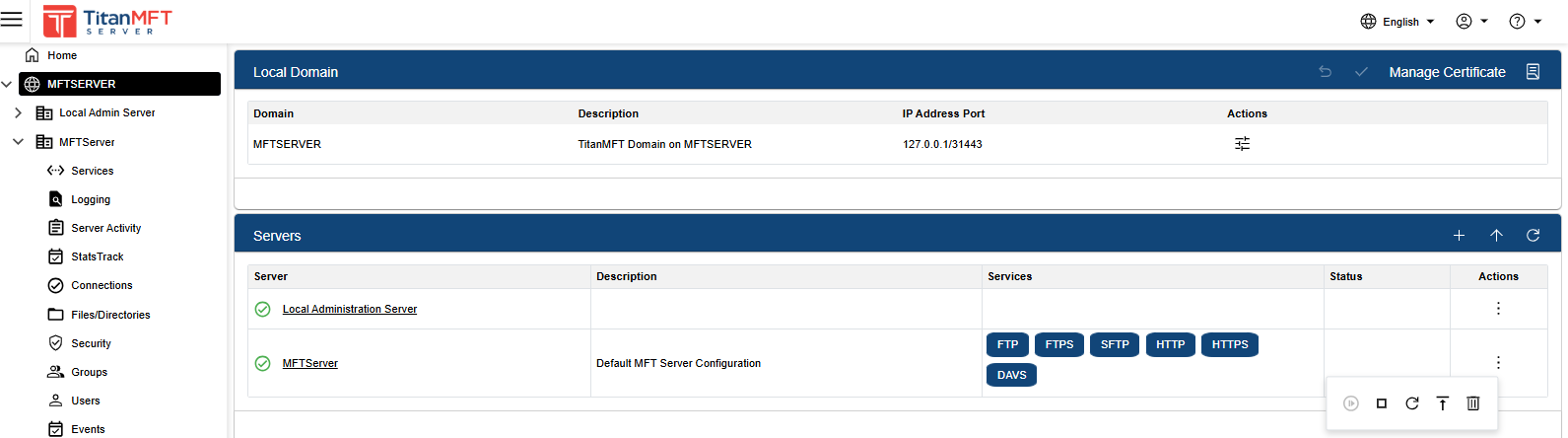Click the stop server icon in popup

click(x=1382, y=403)
